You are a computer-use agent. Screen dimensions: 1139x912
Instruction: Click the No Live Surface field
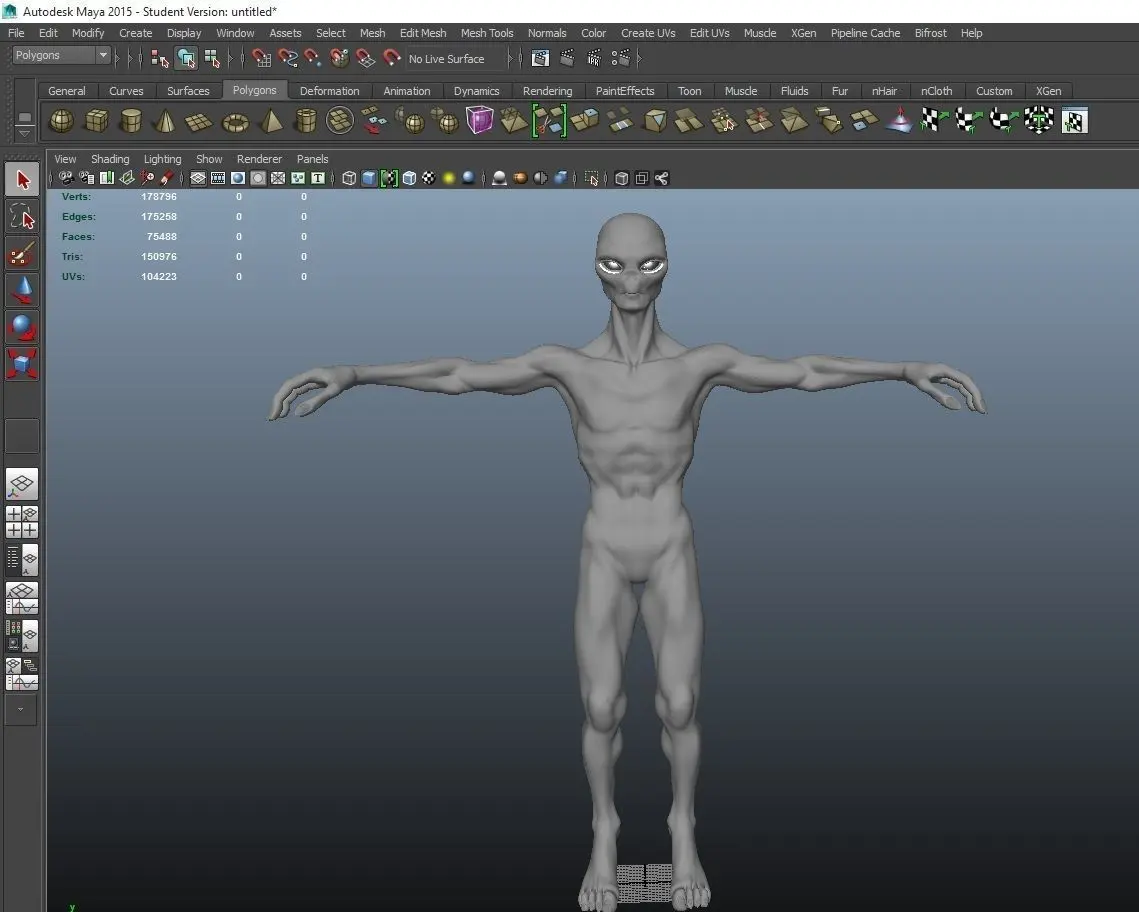455,59
